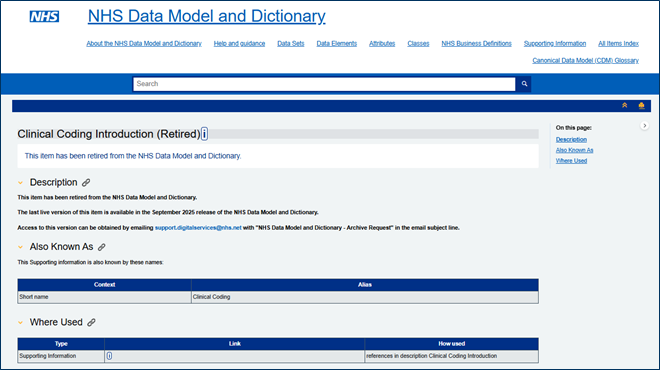Select the Alias column header
The width and height of the screenshot is (660, 370).
[365, 285]
